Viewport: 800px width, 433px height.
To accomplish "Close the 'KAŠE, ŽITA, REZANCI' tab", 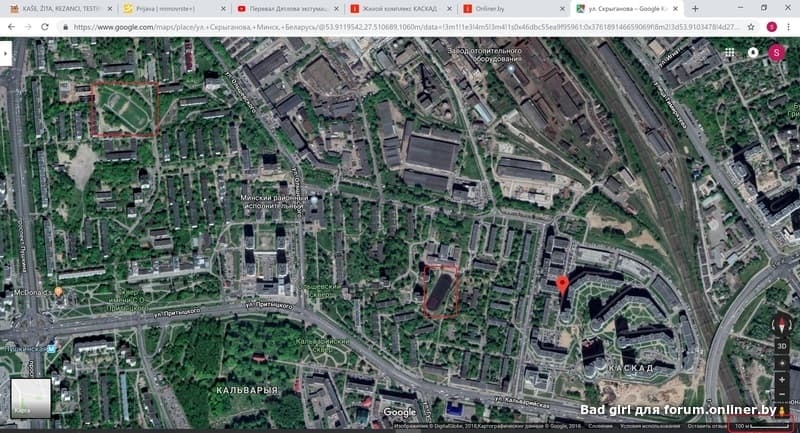I will pyautogui.click(x=110, y=9).
